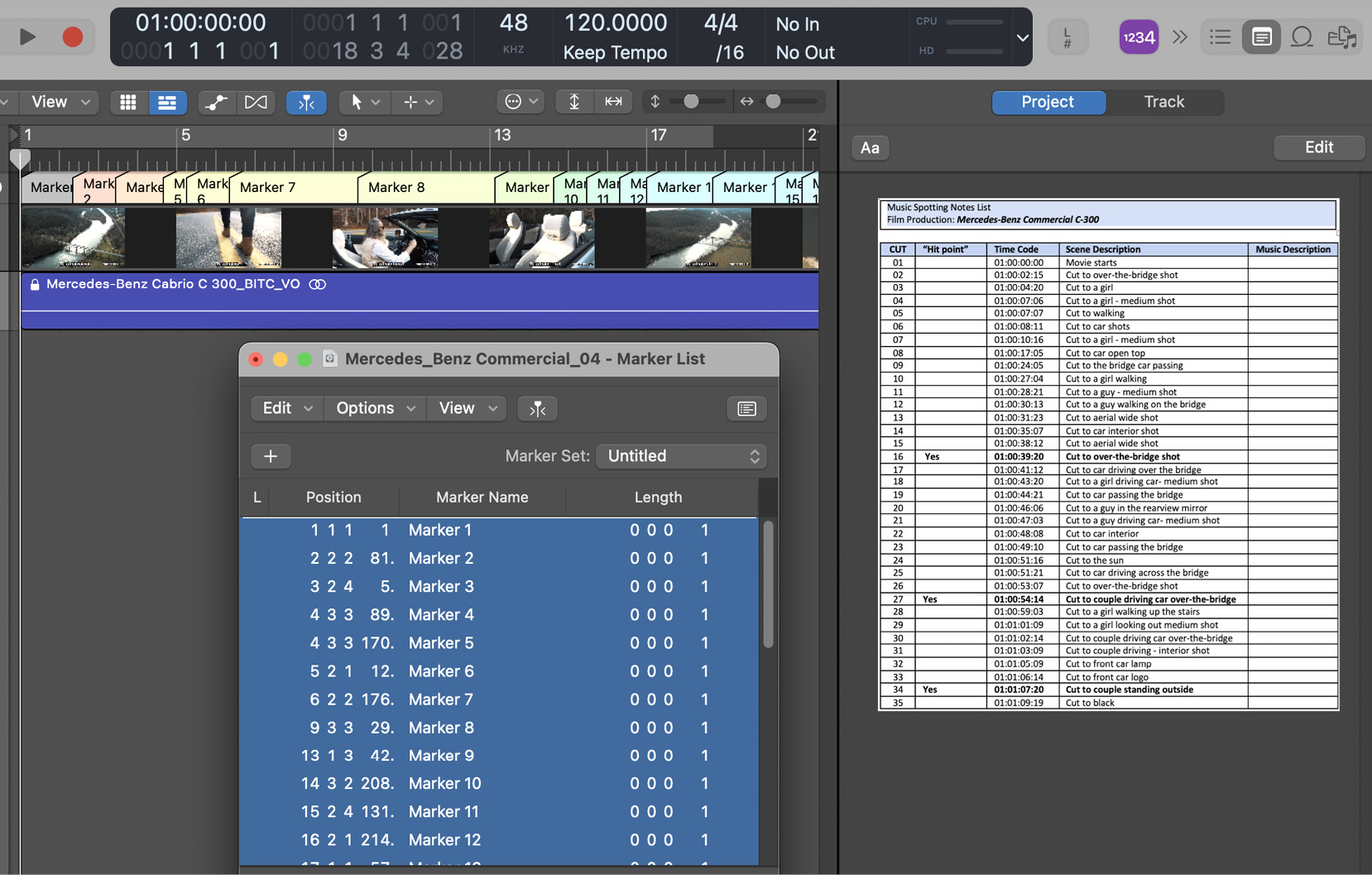Select the Marker 4 row

pos(499,615)
